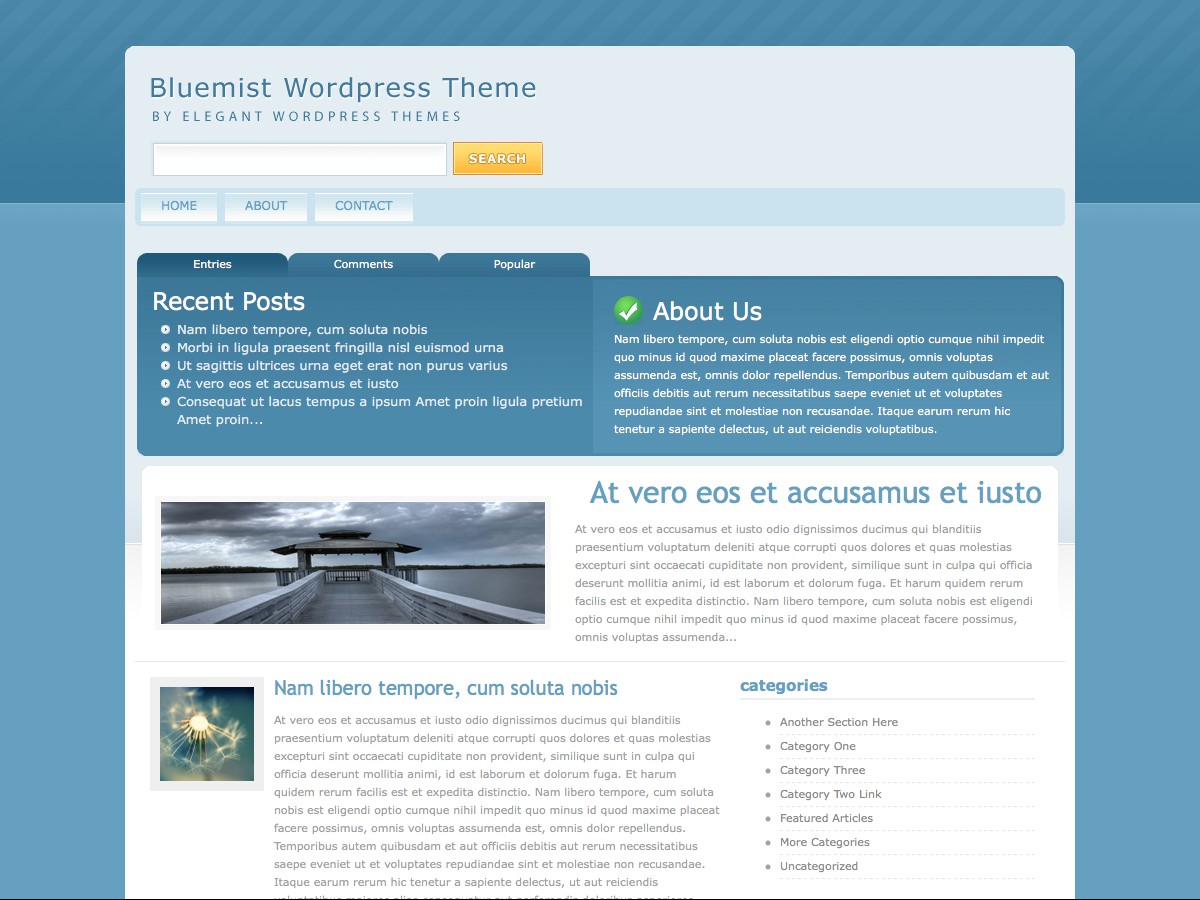Open the 'Category One' link
The width and height of the screenshot is (1200, 900).
tap(818, 746)
